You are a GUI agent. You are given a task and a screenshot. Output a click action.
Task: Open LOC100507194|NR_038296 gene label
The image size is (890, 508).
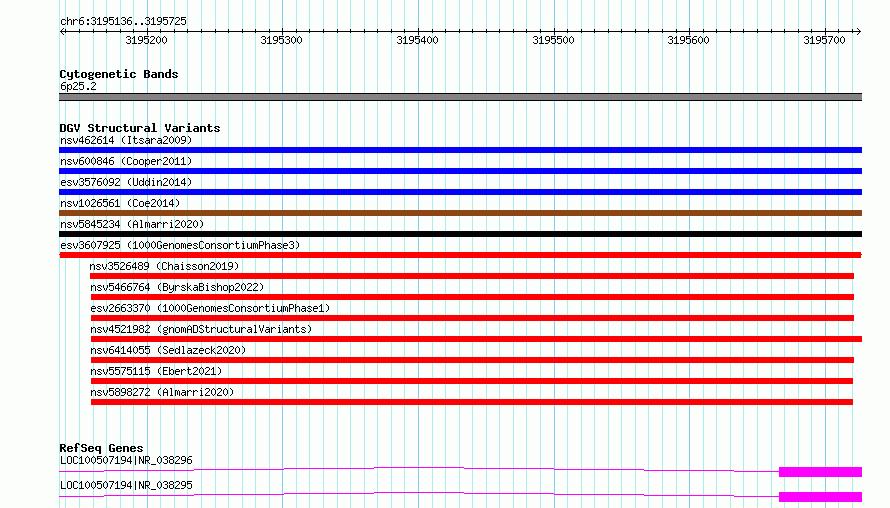click(x=126, y=460)
